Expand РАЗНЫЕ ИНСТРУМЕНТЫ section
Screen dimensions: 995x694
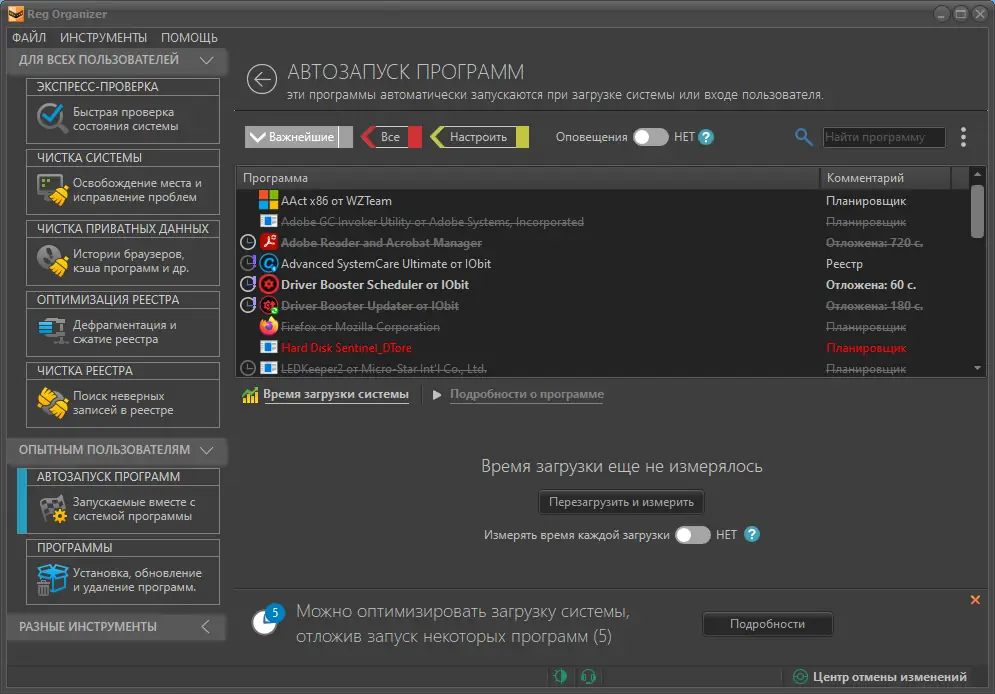click(206, 627)
